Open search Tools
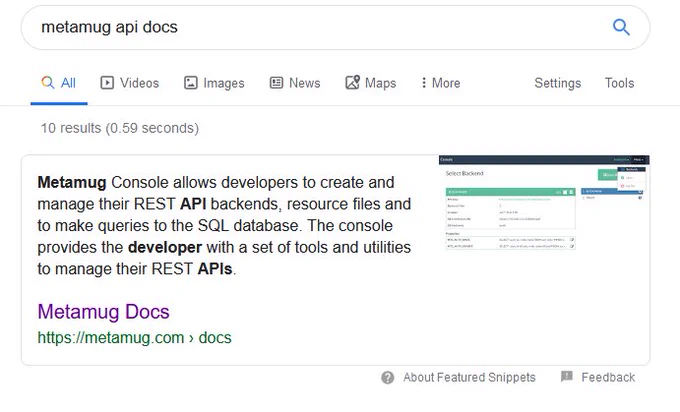Screen dimensions: 680x412 pyautogui.click(x=619, y=83)
